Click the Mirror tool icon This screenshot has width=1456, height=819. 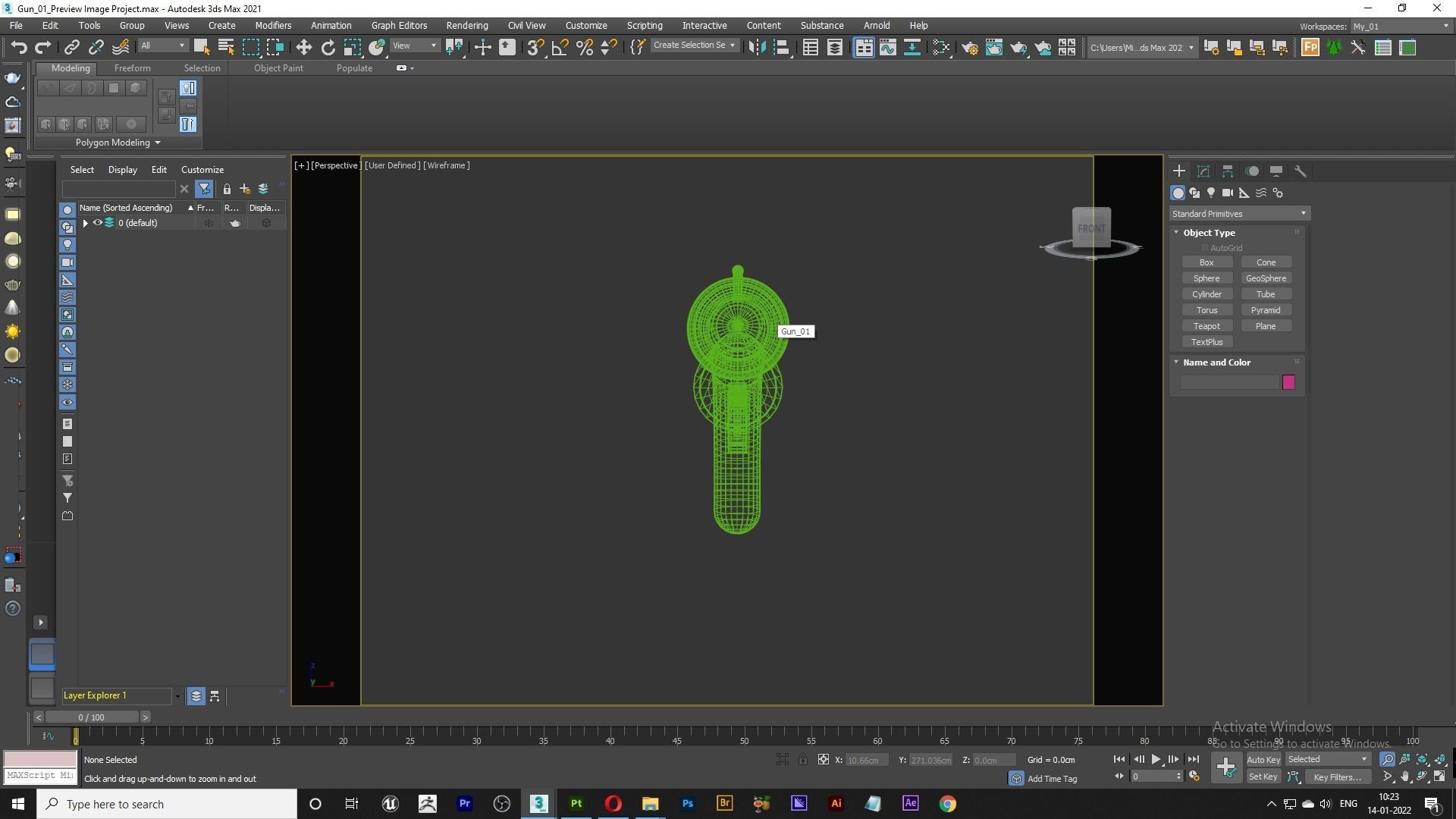[x=757, y=47]
